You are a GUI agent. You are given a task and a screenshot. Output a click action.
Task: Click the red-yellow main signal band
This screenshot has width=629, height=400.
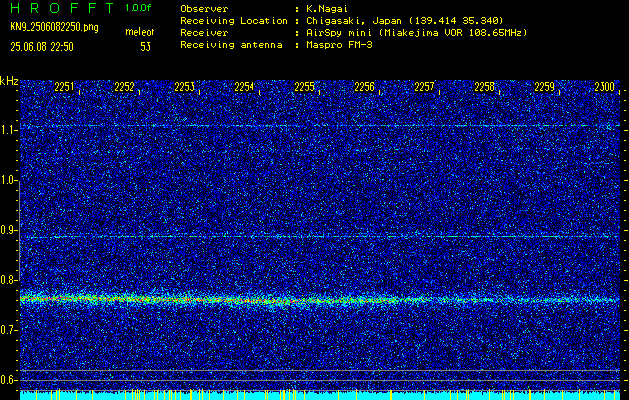point(320,300)
